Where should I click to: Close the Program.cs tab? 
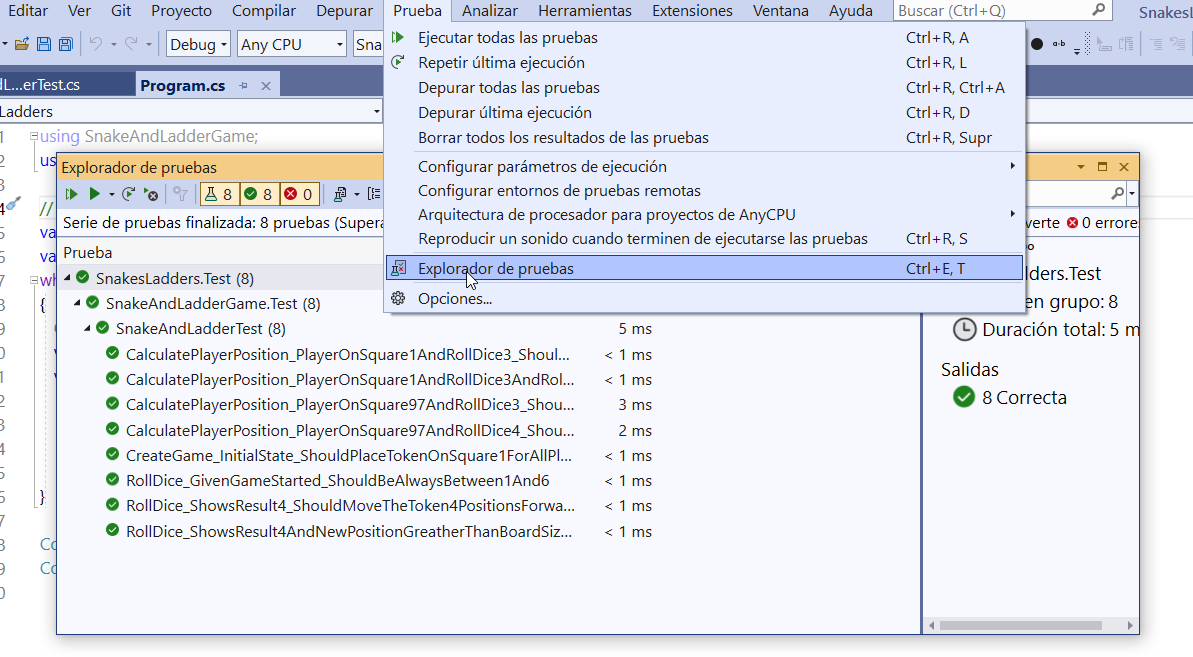(266, 86)
